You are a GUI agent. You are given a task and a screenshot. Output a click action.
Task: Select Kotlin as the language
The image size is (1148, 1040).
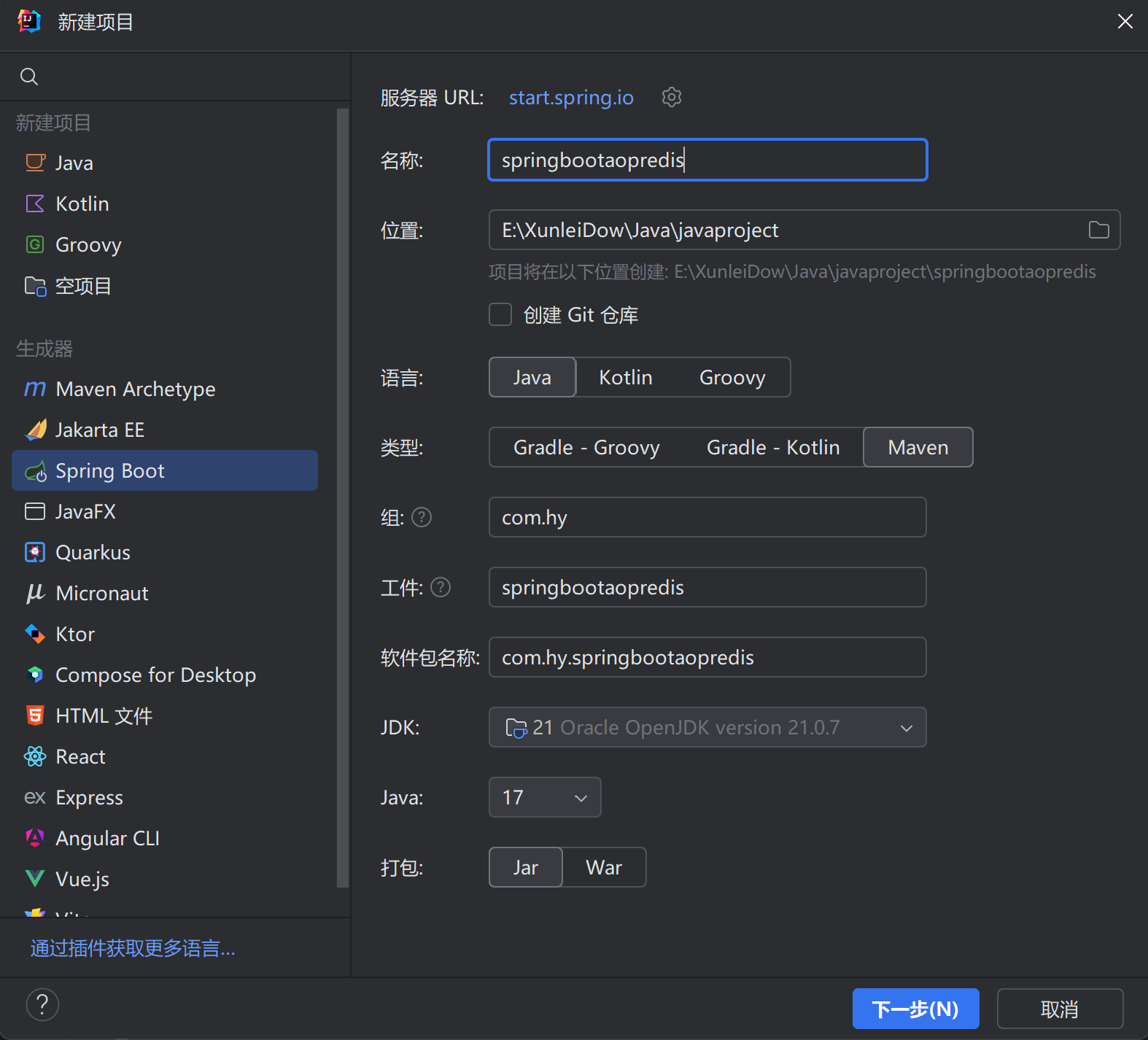626,377
